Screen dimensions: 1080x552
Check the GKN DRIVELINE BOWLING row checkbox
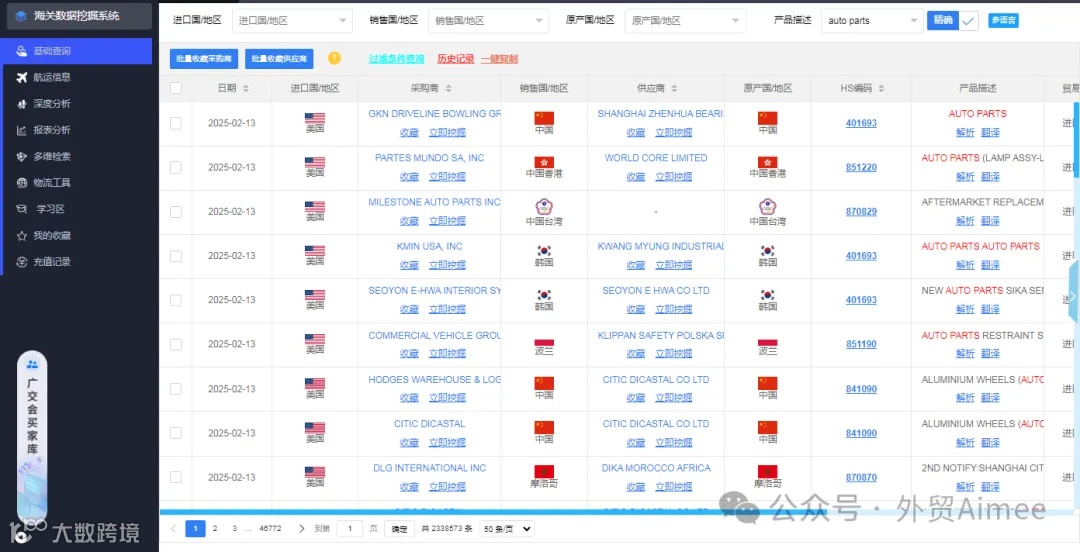pos(176,123)
